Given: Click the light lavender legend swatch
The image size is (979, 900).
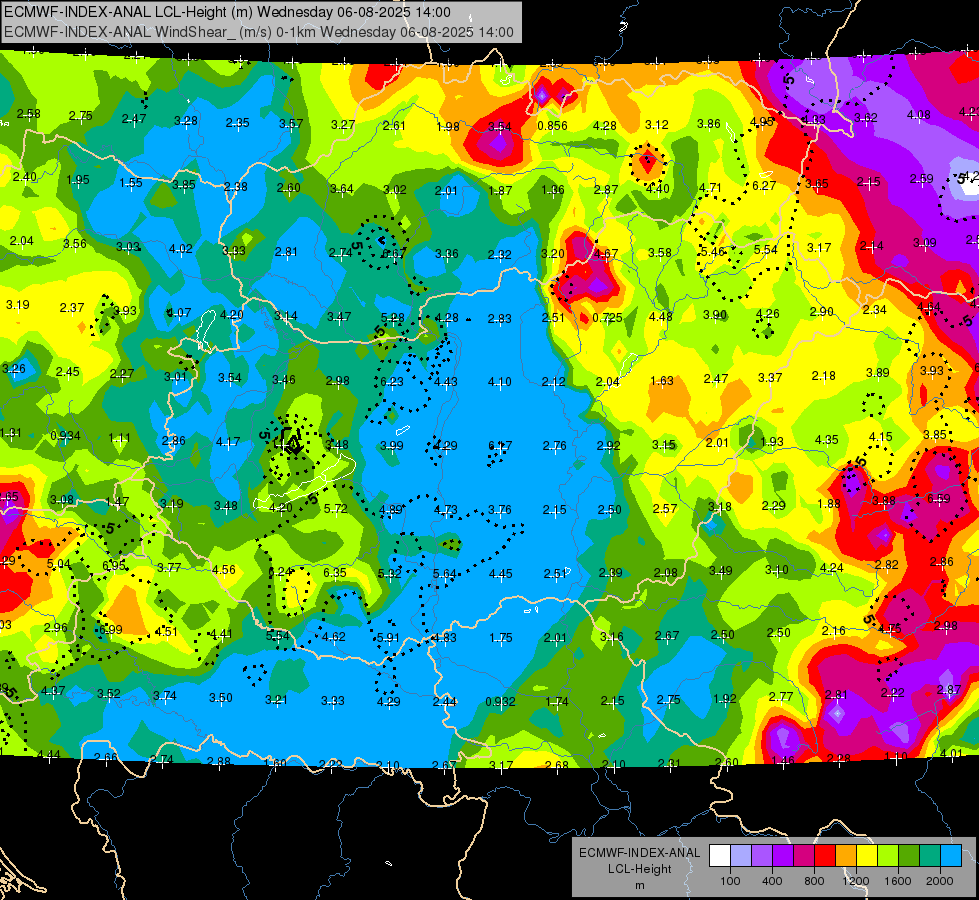Looking at the screenshot, I should [740, 856].
